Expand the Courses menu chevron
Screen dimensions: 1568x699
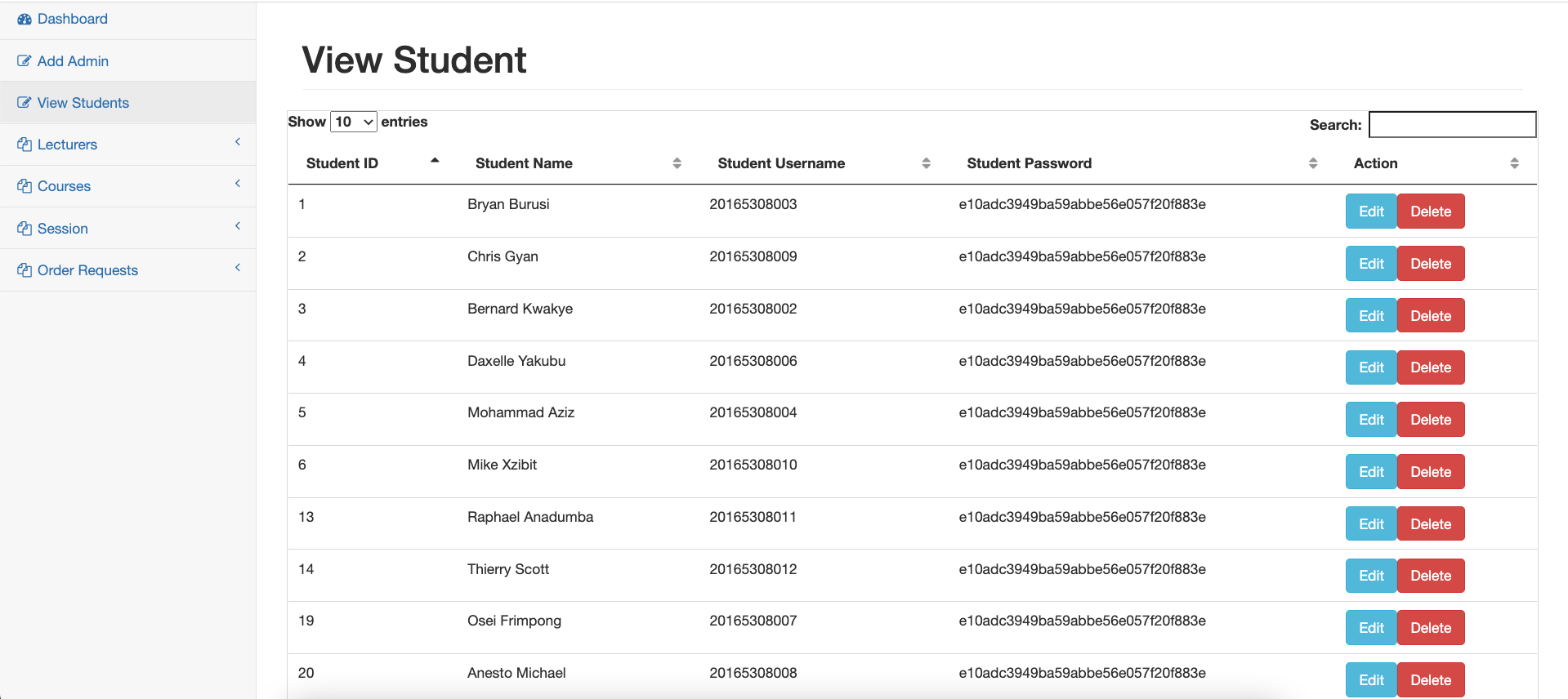pos(238,184)
